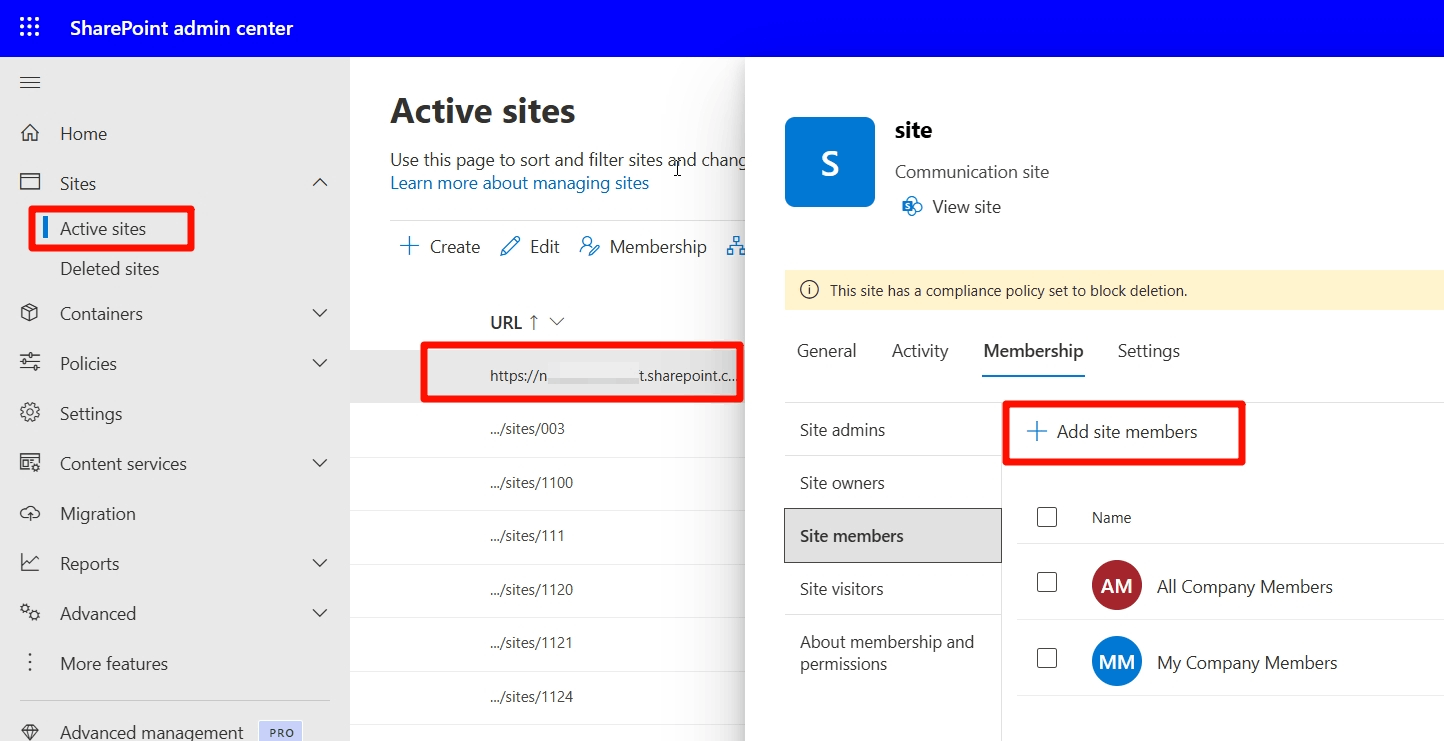Collapse the Sites section chevron
Screen dimensions: 1444x741
[x=320, y=182]
